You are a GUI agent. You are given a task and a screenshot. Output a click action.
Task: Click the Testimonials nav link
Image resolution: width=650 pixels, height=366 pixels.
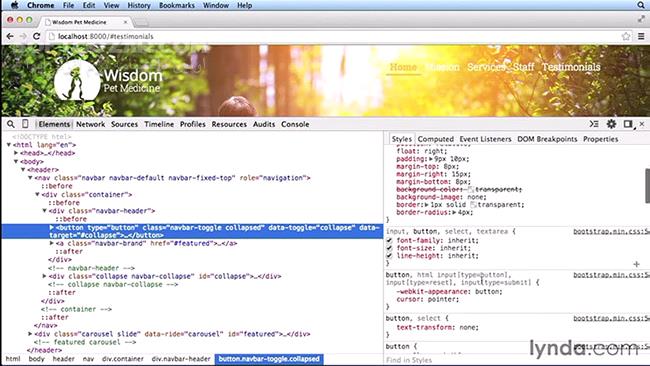pyautogui.click(x=571, y=67)
